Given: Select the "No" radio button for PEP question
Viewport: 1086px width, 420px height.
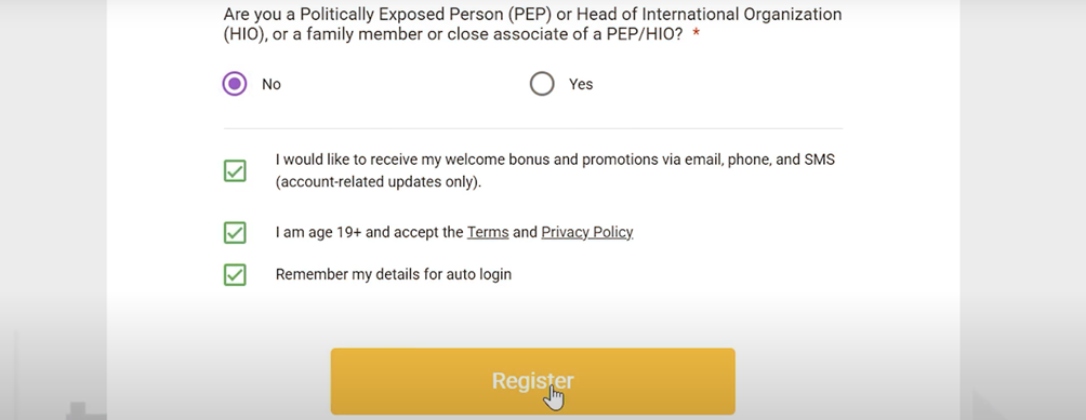Looking at the screenshot, I should (235, 84).
